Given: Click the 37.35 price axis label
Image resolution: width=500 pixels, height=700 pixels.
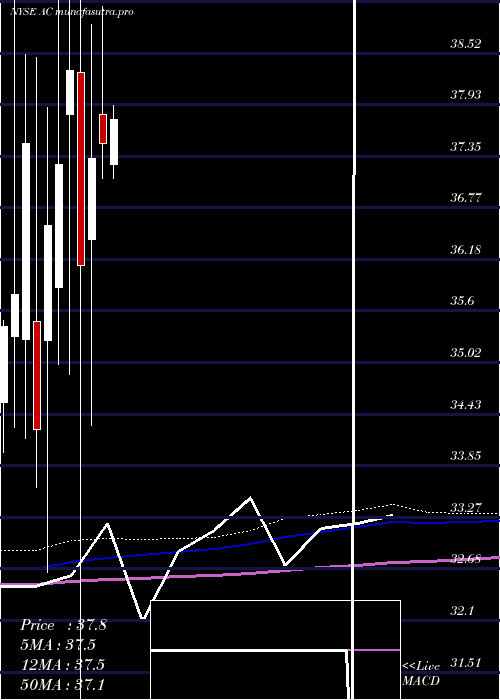Looking at the screenshot, I should [x=466, y=146].
